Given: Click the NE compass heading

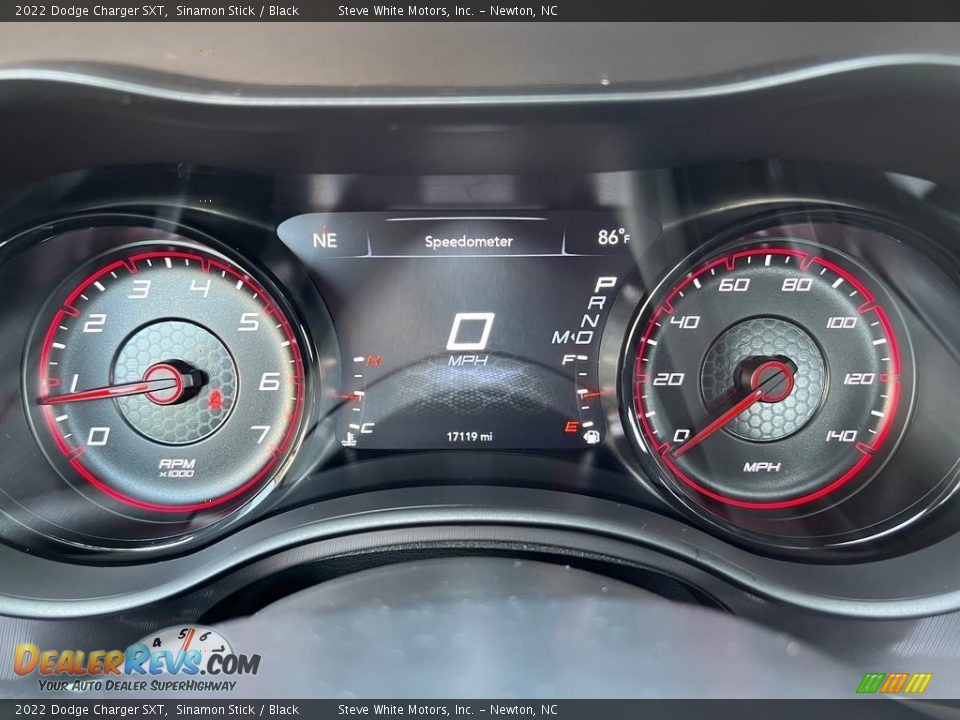Looking at the screenshot, I should (x=324, y=239).
